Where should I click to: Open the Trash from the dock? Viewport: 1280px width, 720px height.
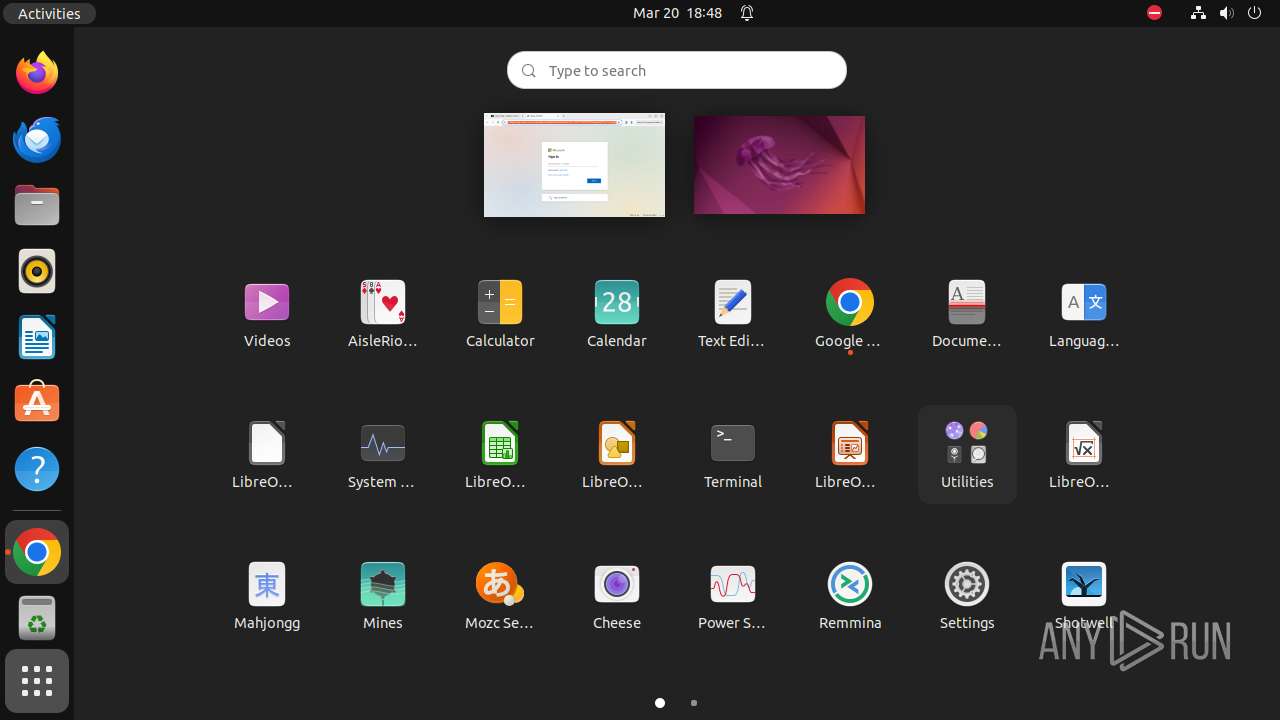(x=37, y=618)
